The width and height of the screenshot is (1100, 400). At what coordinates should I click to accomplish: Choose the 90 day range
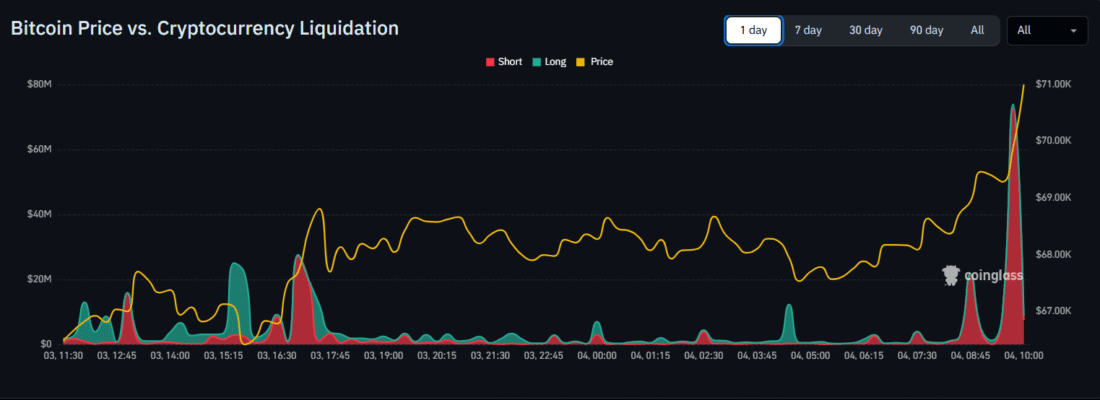click(x=926, y=30)
